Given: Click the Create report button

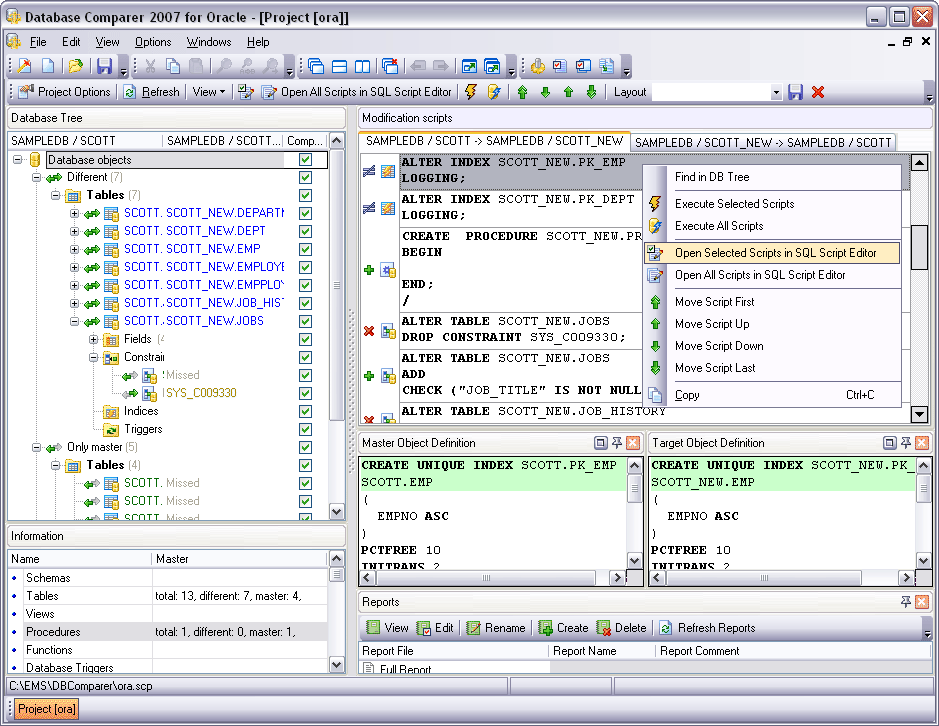Looking at the screenshot, I should pos(564,628).
